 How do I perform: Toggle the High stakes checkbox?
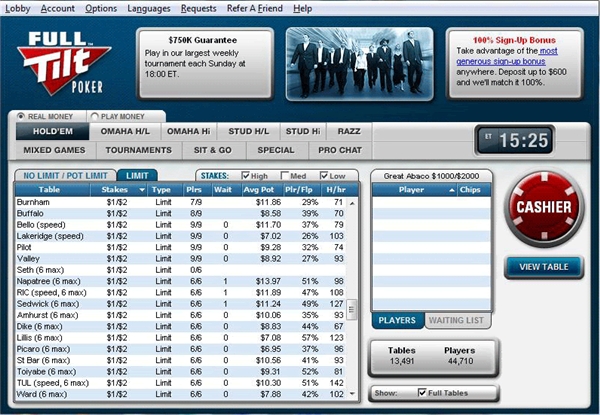pyautogui.click(x=247, y=176)
